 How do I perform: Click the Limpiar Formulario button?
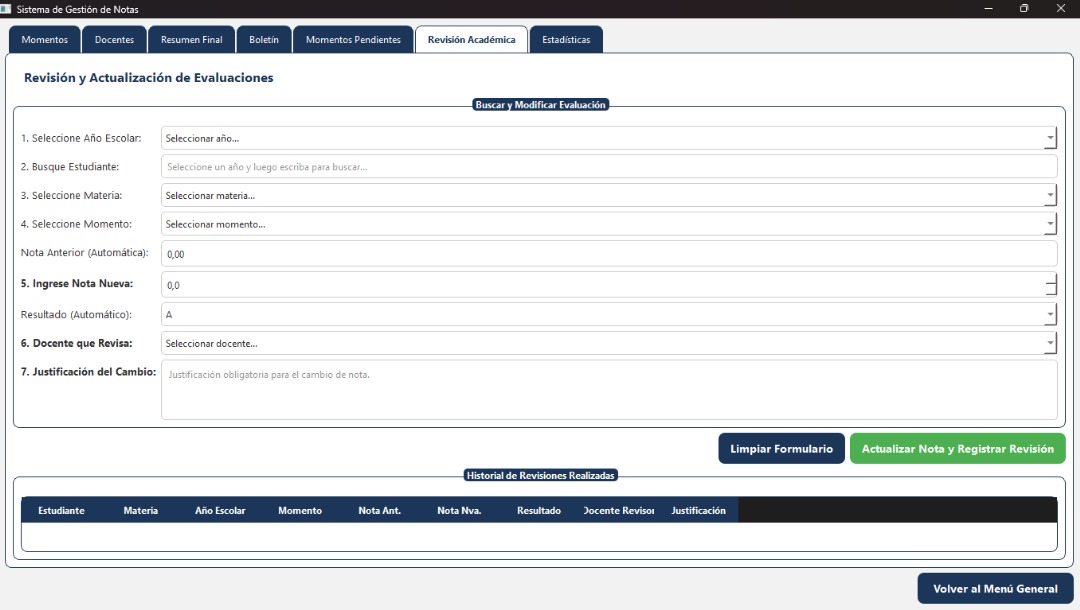[781, 449]
